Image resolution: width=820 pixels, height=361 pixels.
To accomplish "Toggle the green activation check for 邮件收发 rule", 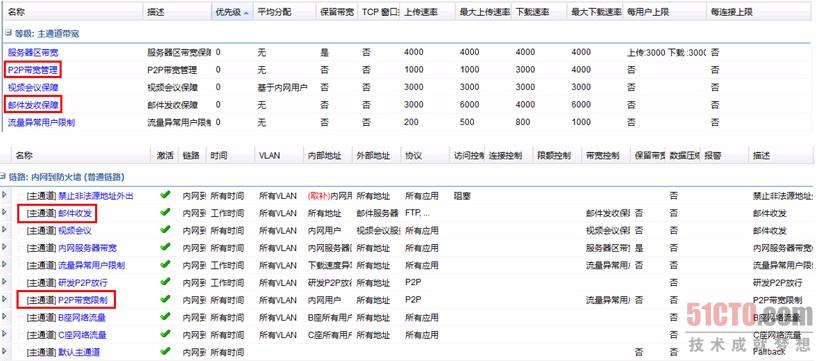I will (165, 212).
